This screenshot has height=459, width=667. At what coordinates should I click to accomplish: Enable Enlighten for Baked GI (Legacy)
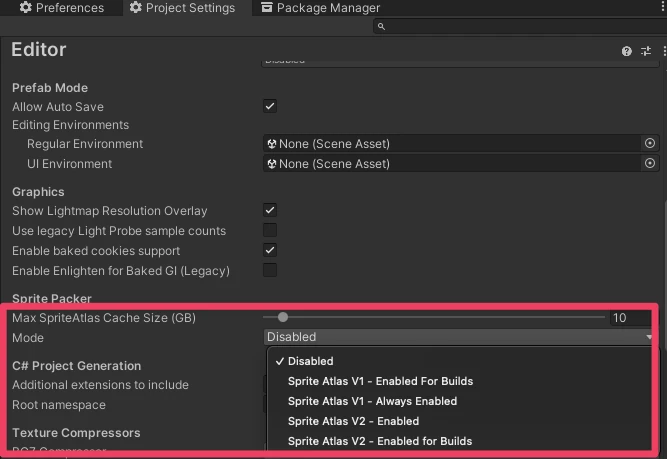tap(270, 270)
